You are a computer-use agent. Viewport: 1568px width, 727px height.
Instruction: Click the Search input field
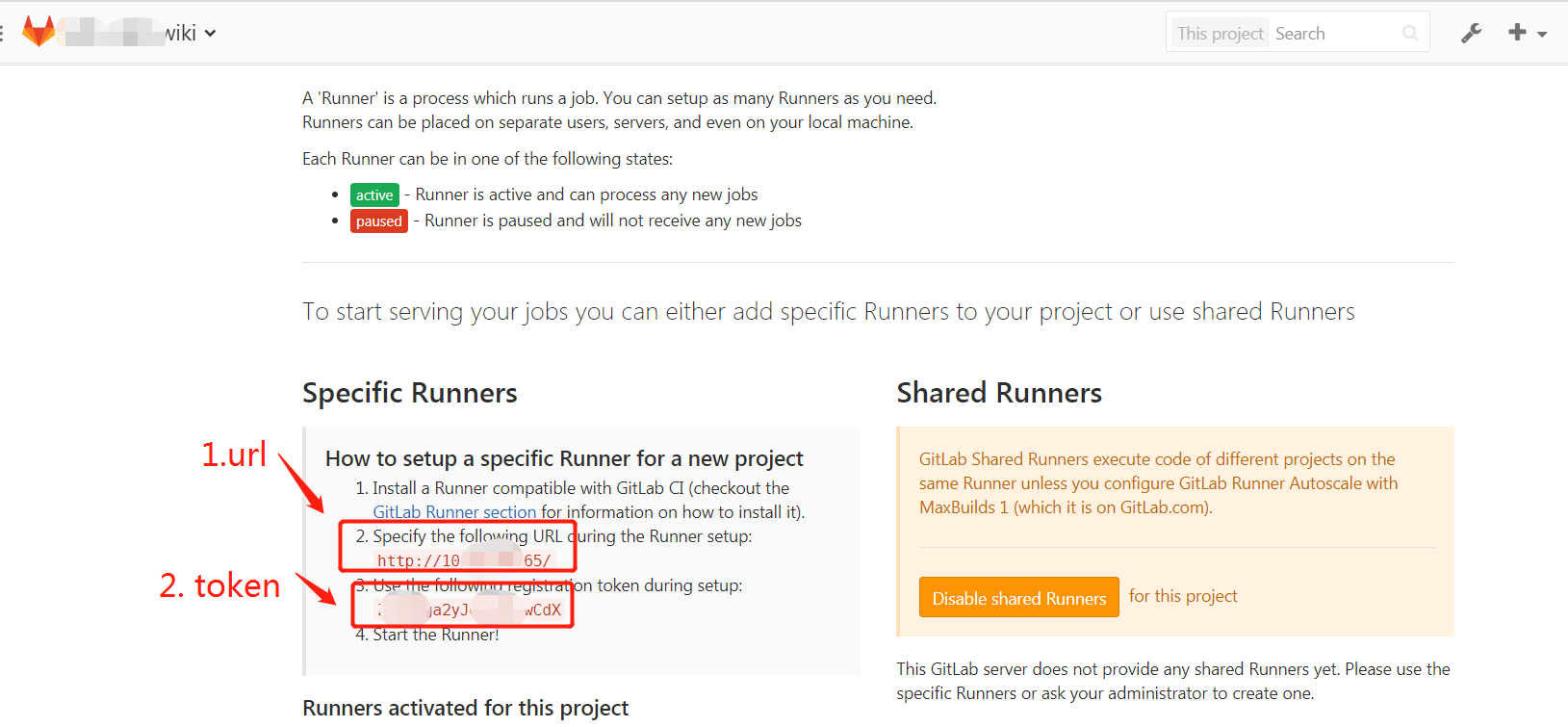coord(1334,34)
